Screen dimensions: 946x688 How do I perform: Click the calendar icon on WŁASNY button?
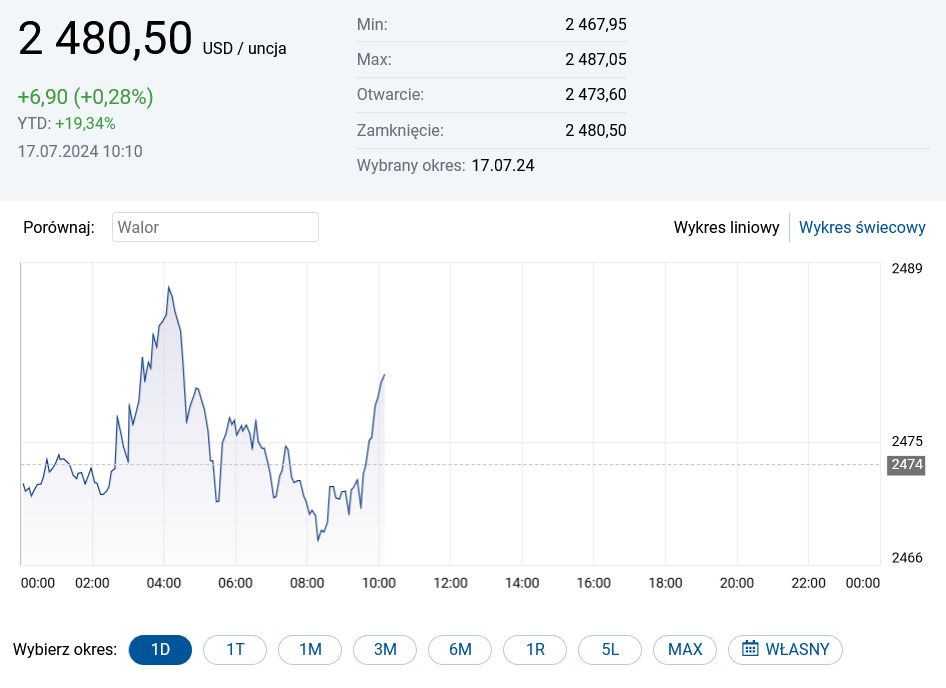[x=750, y=649]
